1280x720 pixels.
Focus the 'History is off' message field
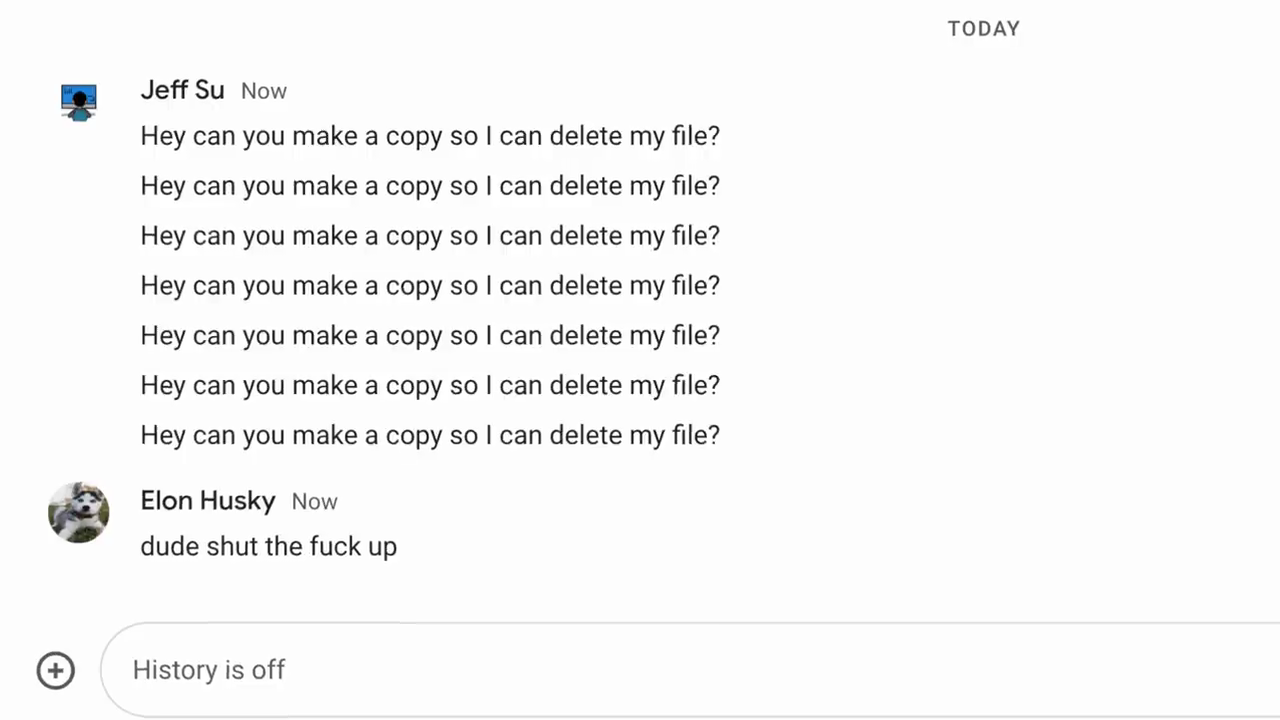point(690,670)
